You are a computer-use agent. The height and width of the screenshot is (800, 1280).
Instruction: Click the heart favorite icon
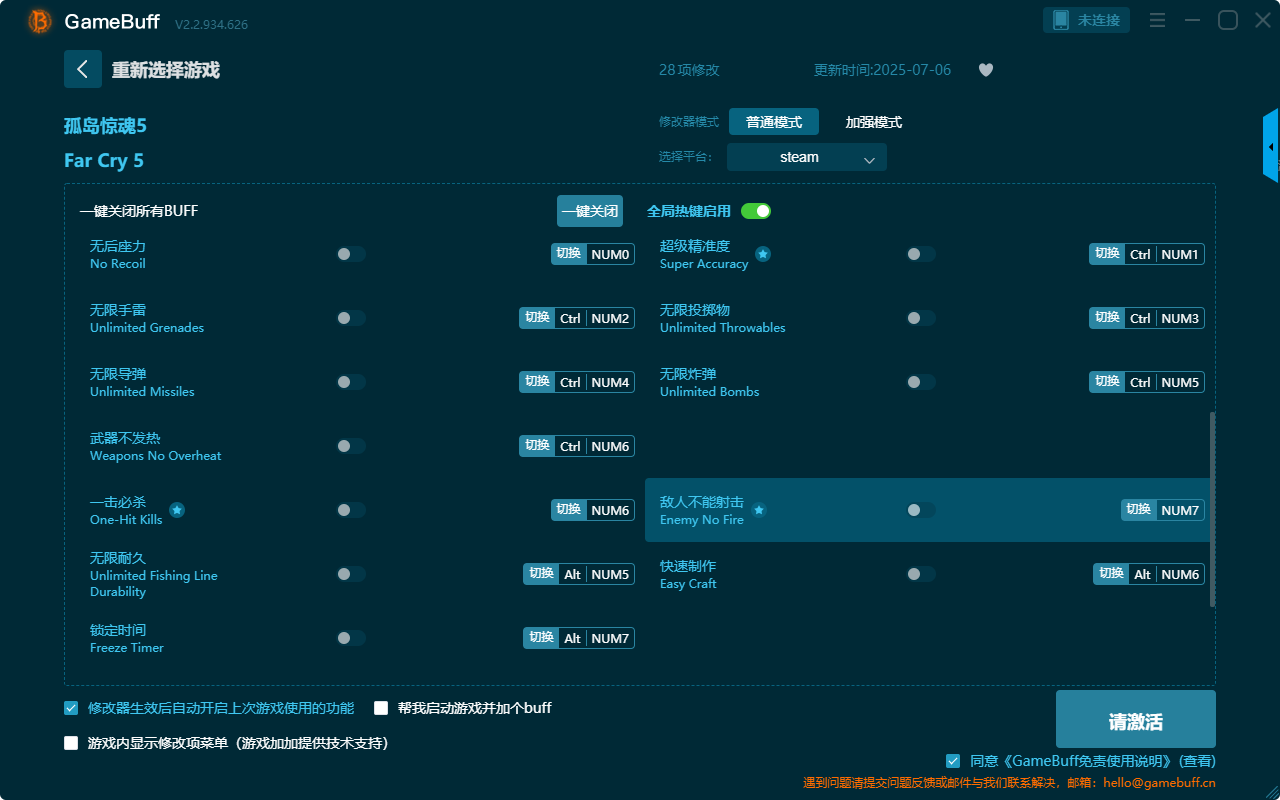point(985,70)
